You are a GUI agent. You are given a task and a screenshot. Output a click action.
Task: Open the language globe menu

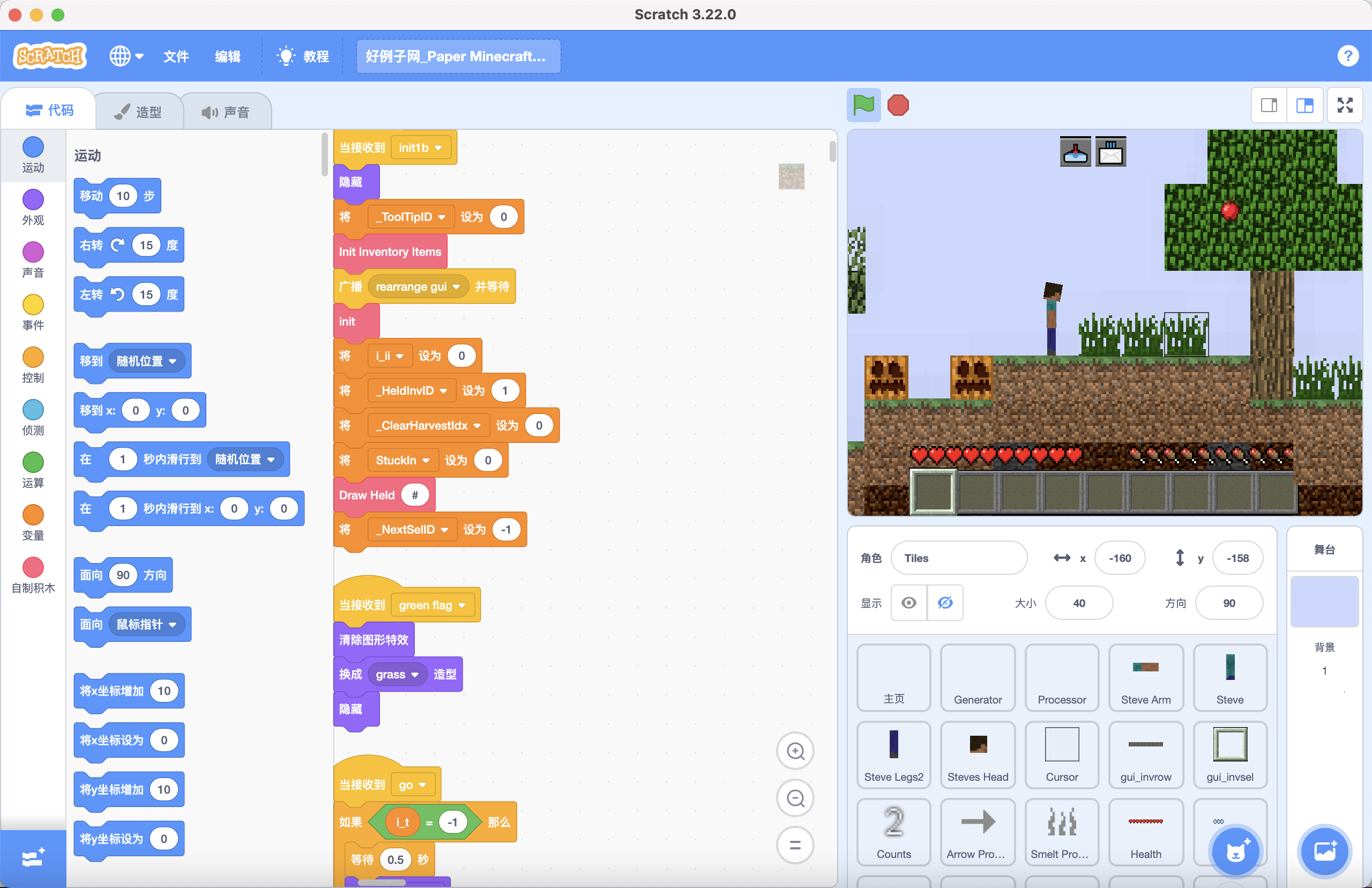(126, 56)
